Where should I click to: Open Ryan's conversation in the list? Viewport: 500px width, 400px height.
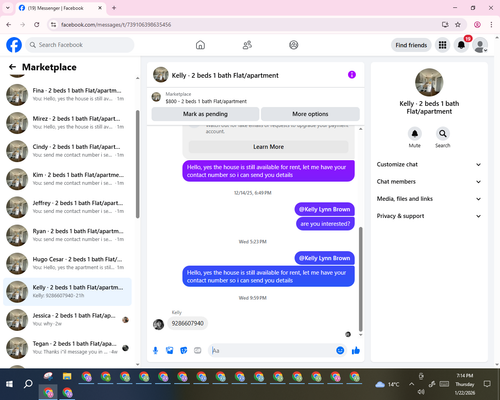coord(67,235)
